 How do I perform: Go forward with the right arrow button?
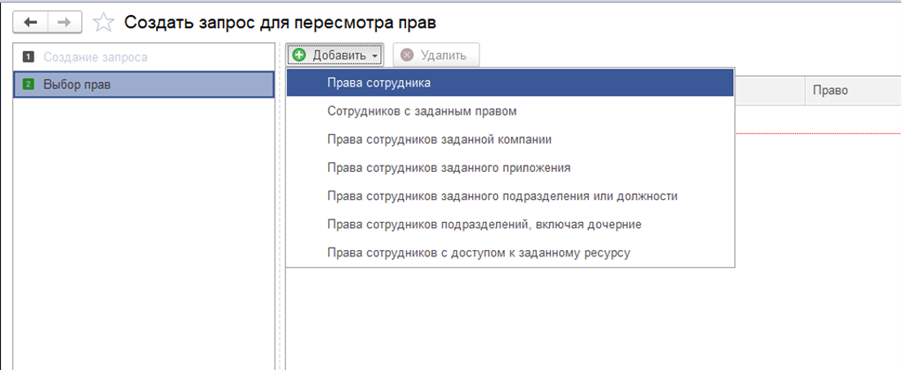tap(64, 22)
